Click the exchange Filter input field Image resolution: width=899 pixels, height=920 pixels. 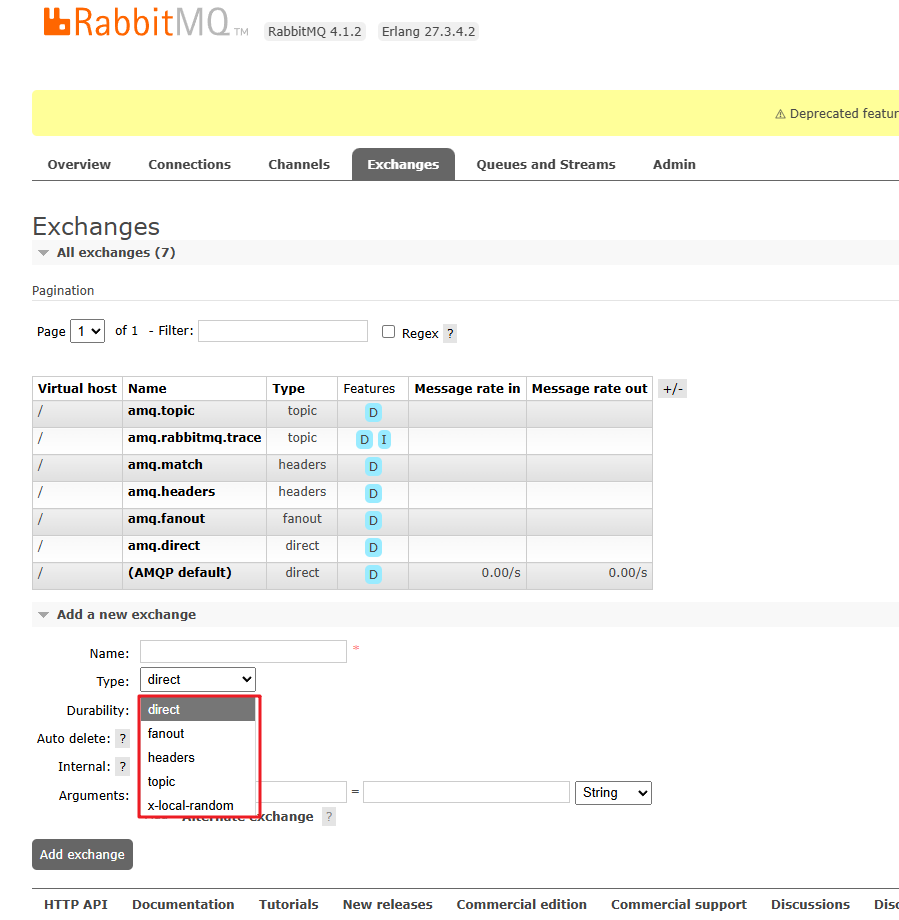(x=283, y=331)
